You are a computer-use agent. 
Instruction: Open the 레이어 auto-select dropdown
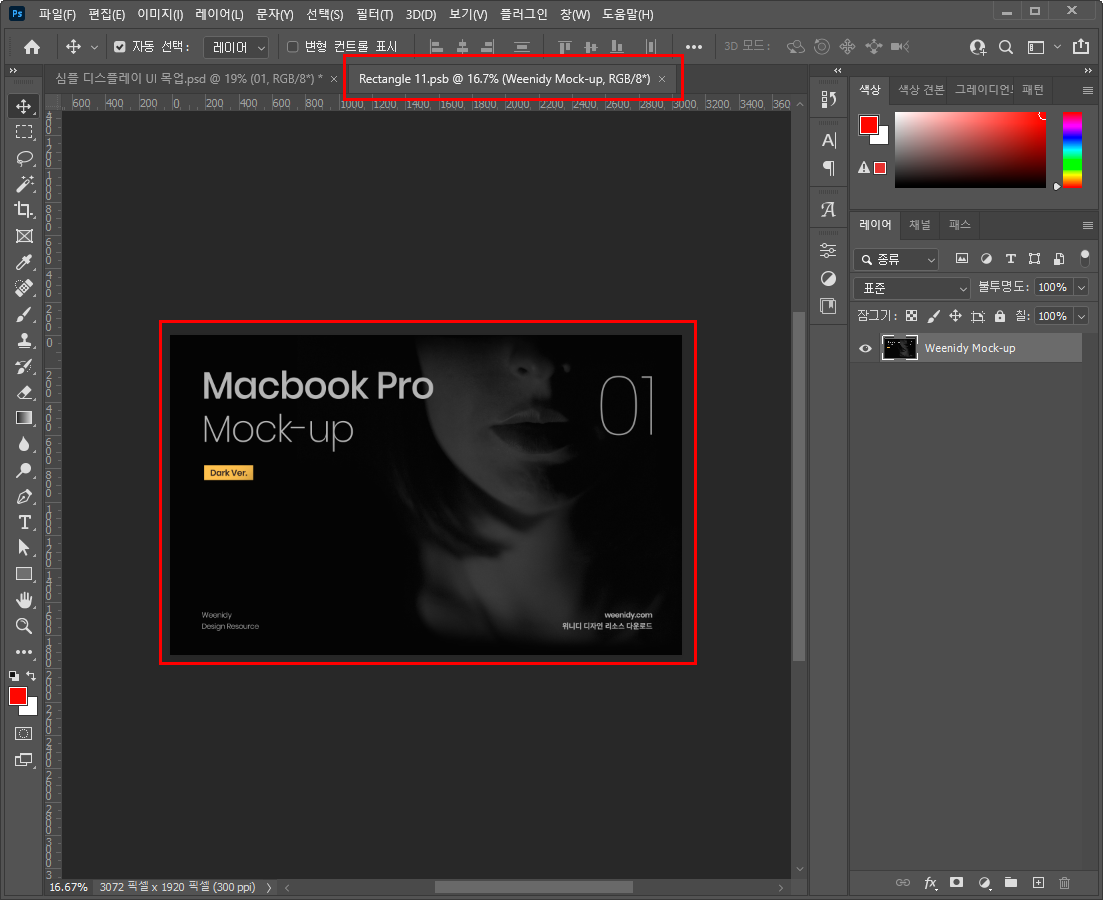pyautogui.click(x=236, y=47)
